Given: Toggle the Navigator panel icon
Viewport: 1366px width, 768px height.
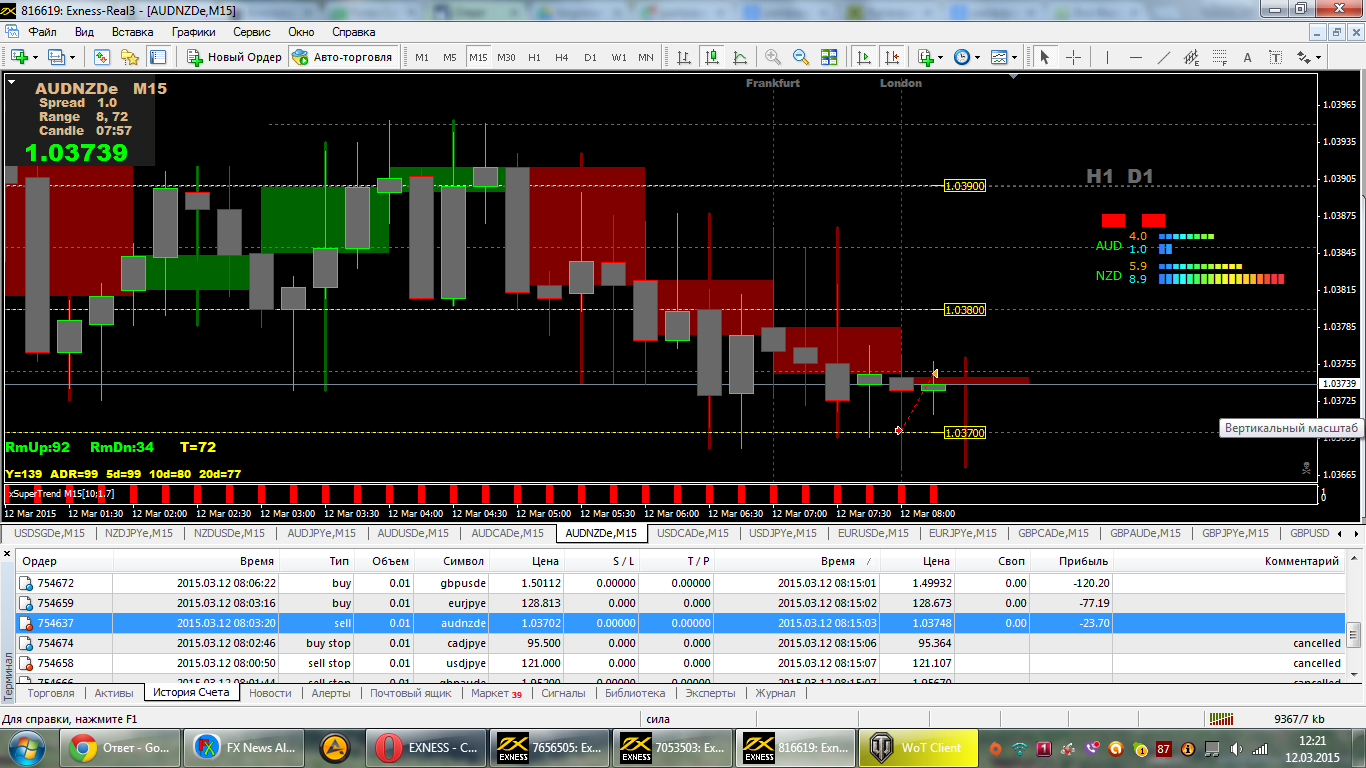Looking at the screenshot, I should 130,57.
